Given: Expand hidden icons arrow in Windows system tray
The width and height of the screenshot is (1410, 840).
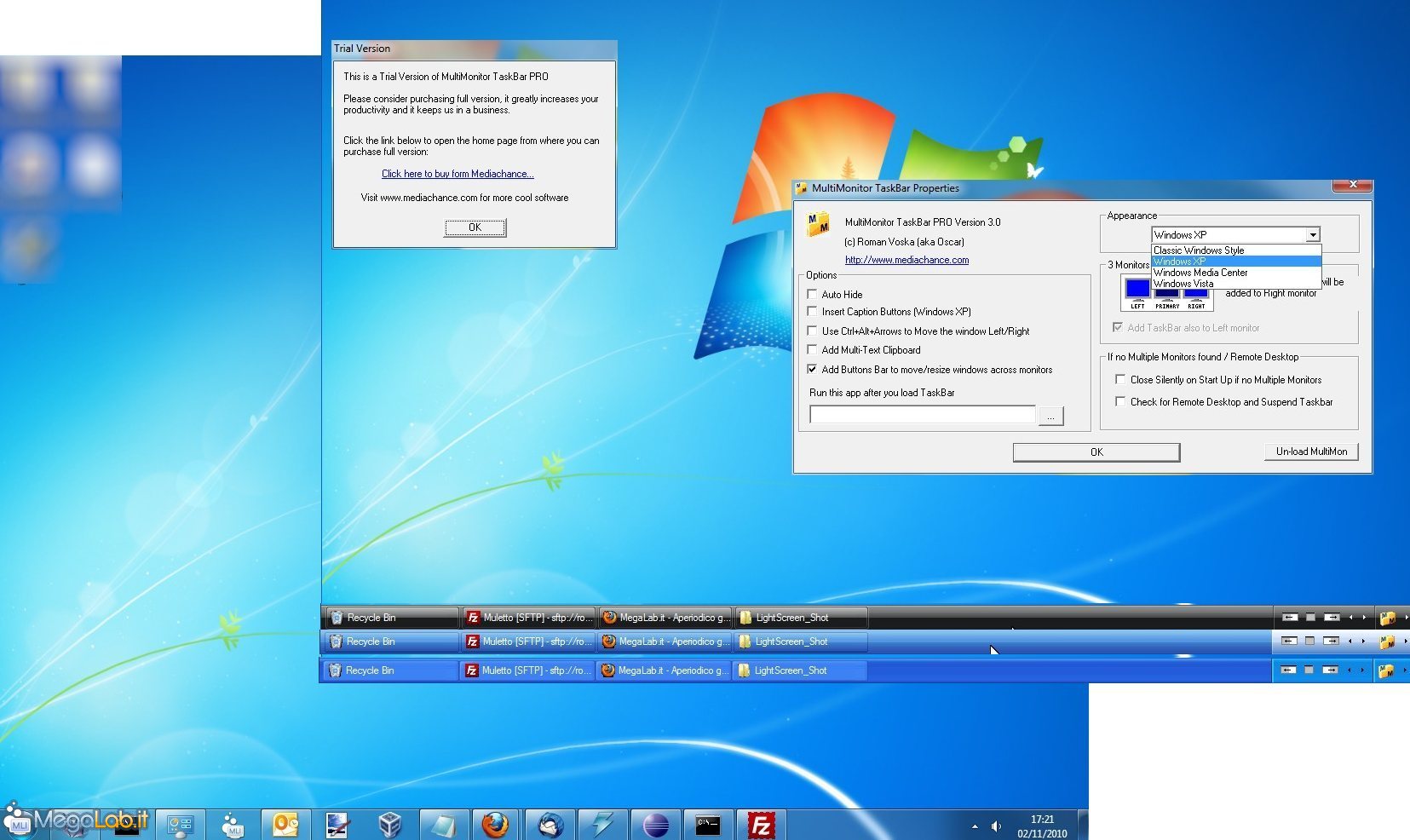Looking at the screenshot, I should pyautogui.click(x=975, y=826).
